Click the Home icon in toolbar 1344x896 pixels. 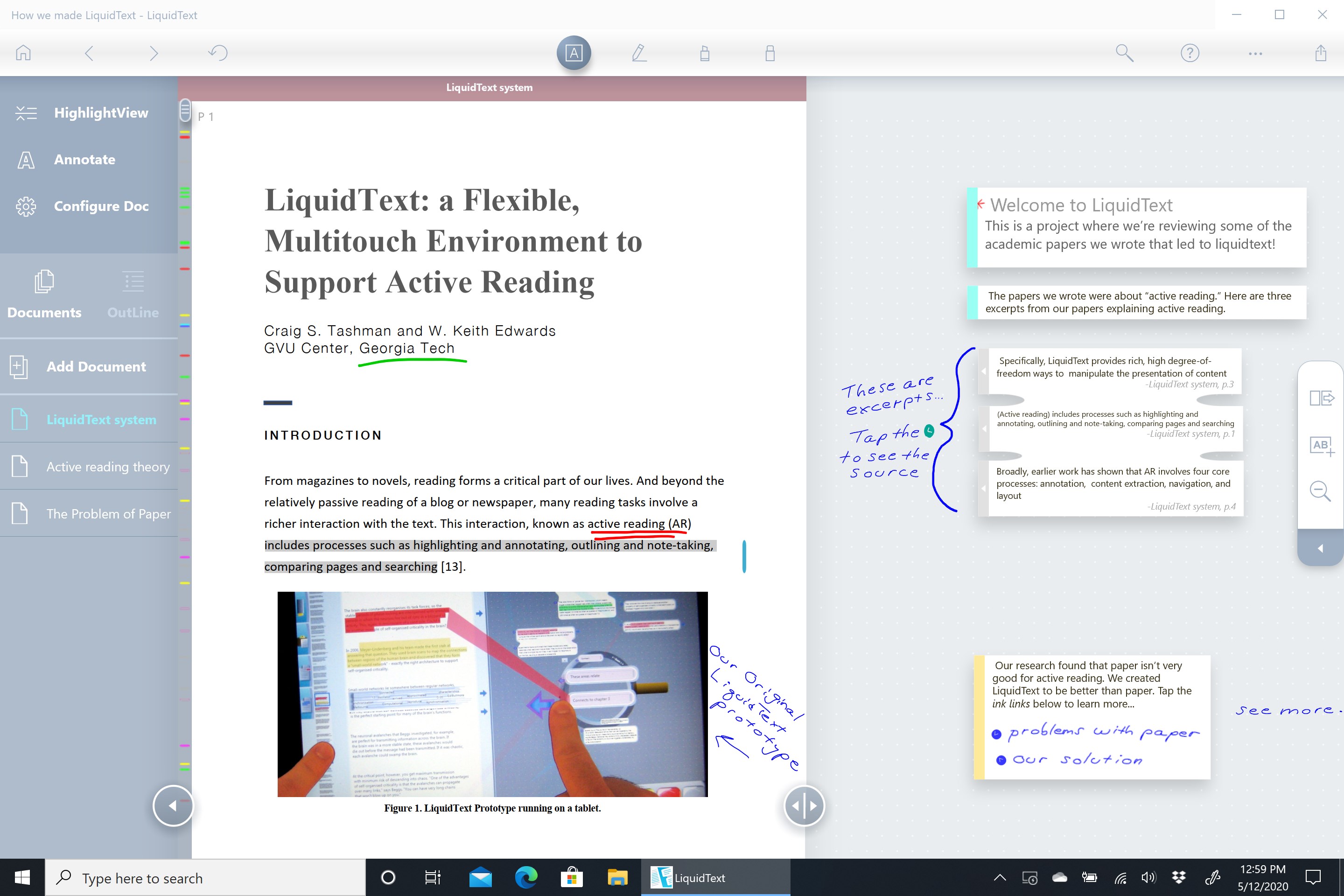[23, 53]
